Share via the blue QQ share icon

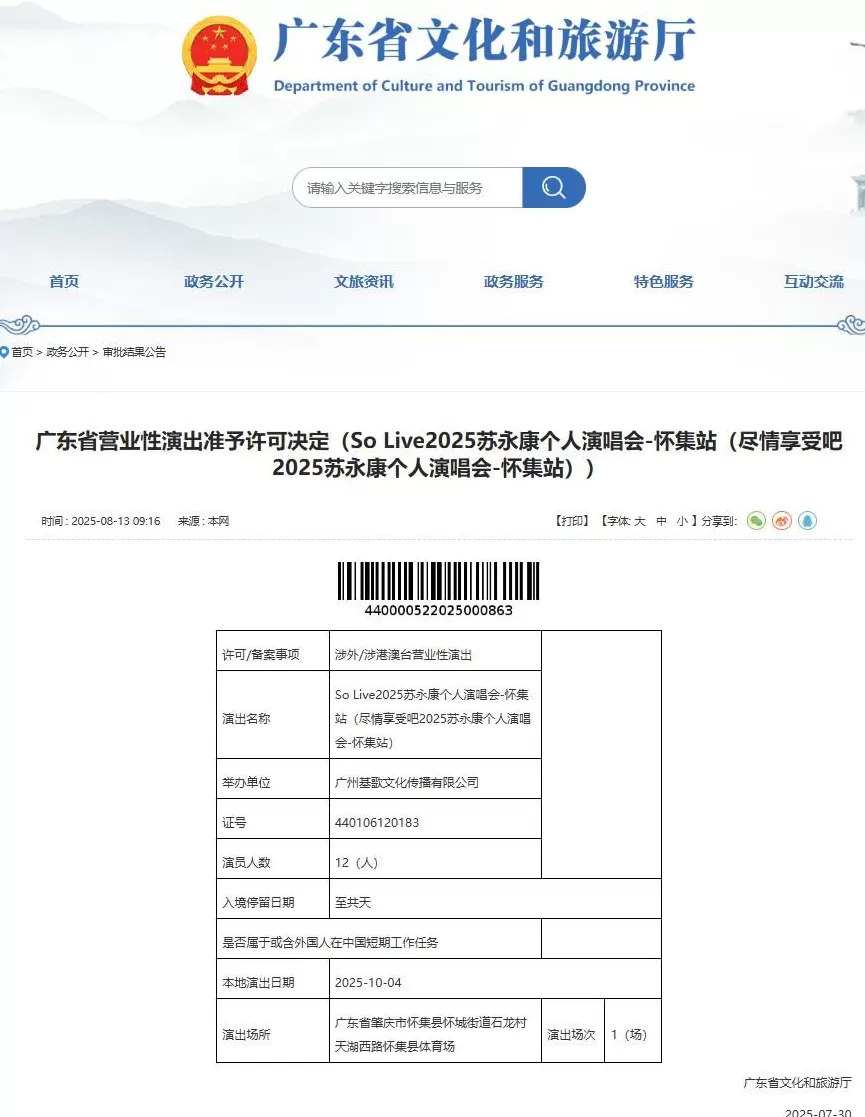tap(807, 521)
